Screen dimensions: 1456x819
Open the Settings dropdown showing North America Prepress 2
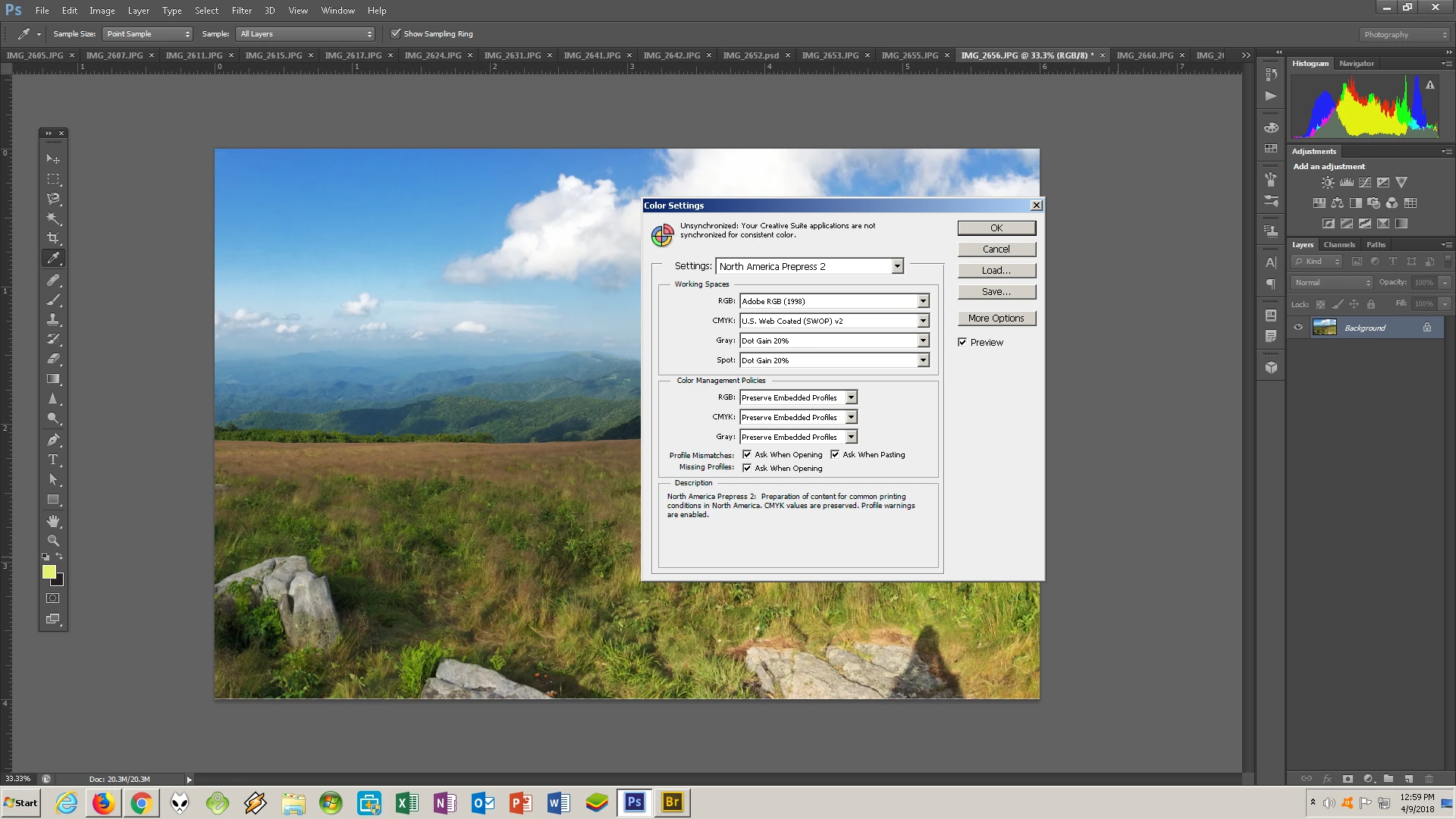click(897, 266)
